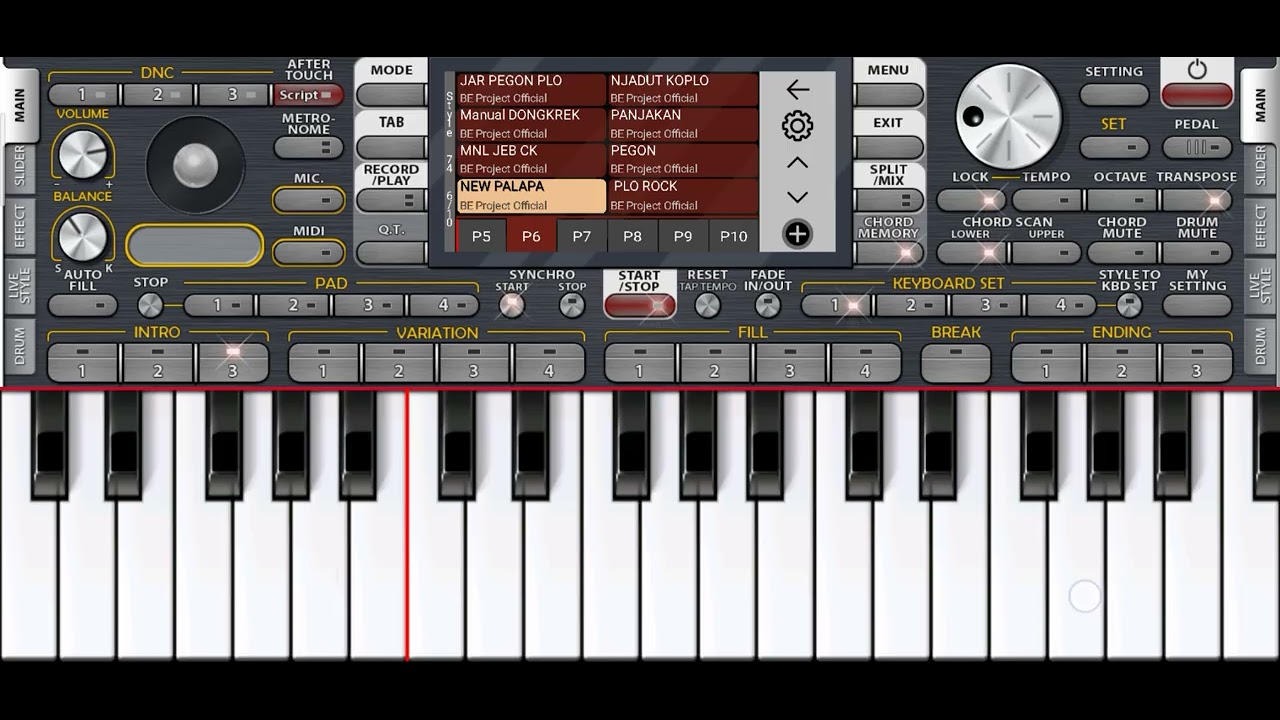Click the TAB button
This screenshot has height=720, width=1280.
[x=392, y=148]
